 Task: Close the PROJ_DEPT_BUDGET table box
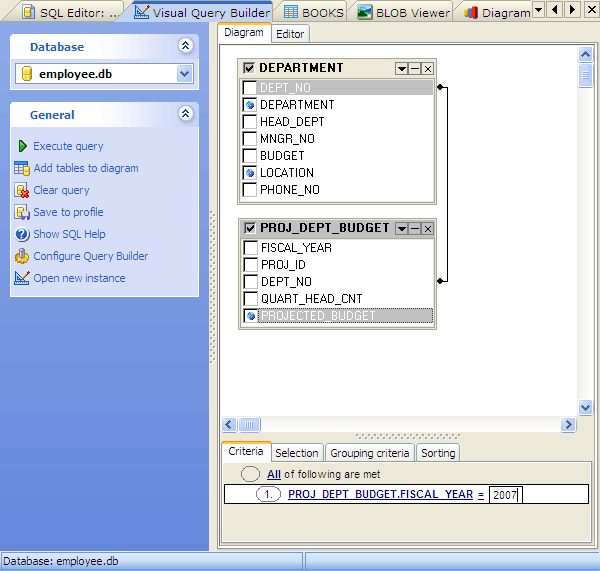pos(428,229)
